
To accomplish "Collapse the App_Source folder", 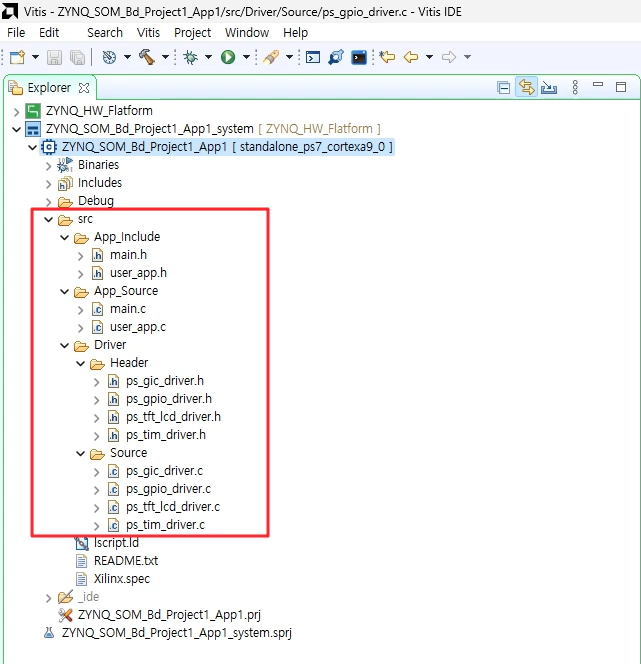I will [x=65, y=291].
